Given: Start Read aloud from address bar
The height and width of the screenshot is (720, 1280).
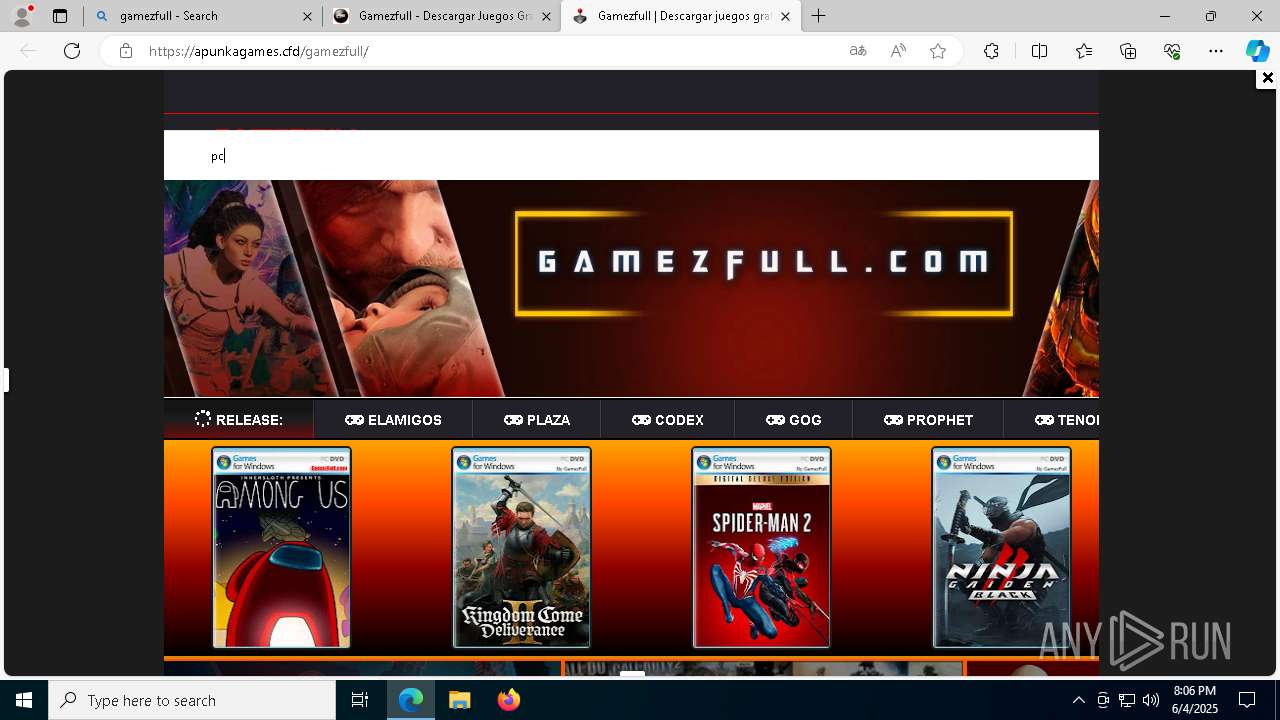Looking at the screenshot, I should (x=898, y=51).
